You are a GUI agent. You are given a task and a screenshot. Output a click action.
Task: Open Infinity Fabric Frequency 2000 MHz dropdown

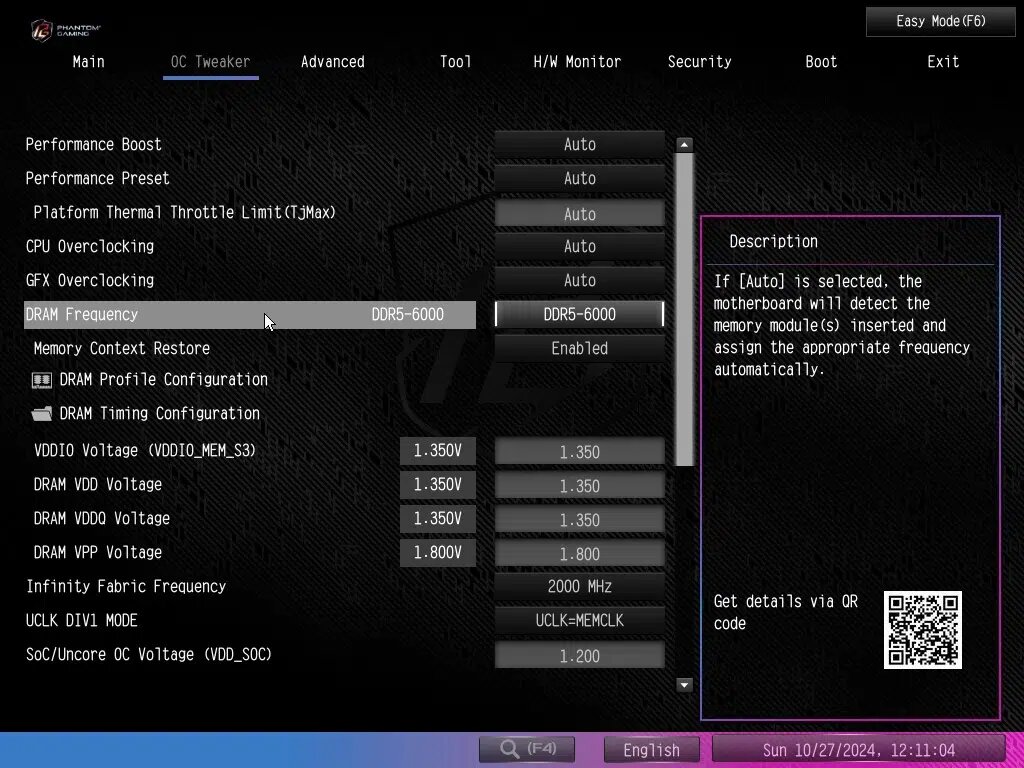(x=579, y=587)
